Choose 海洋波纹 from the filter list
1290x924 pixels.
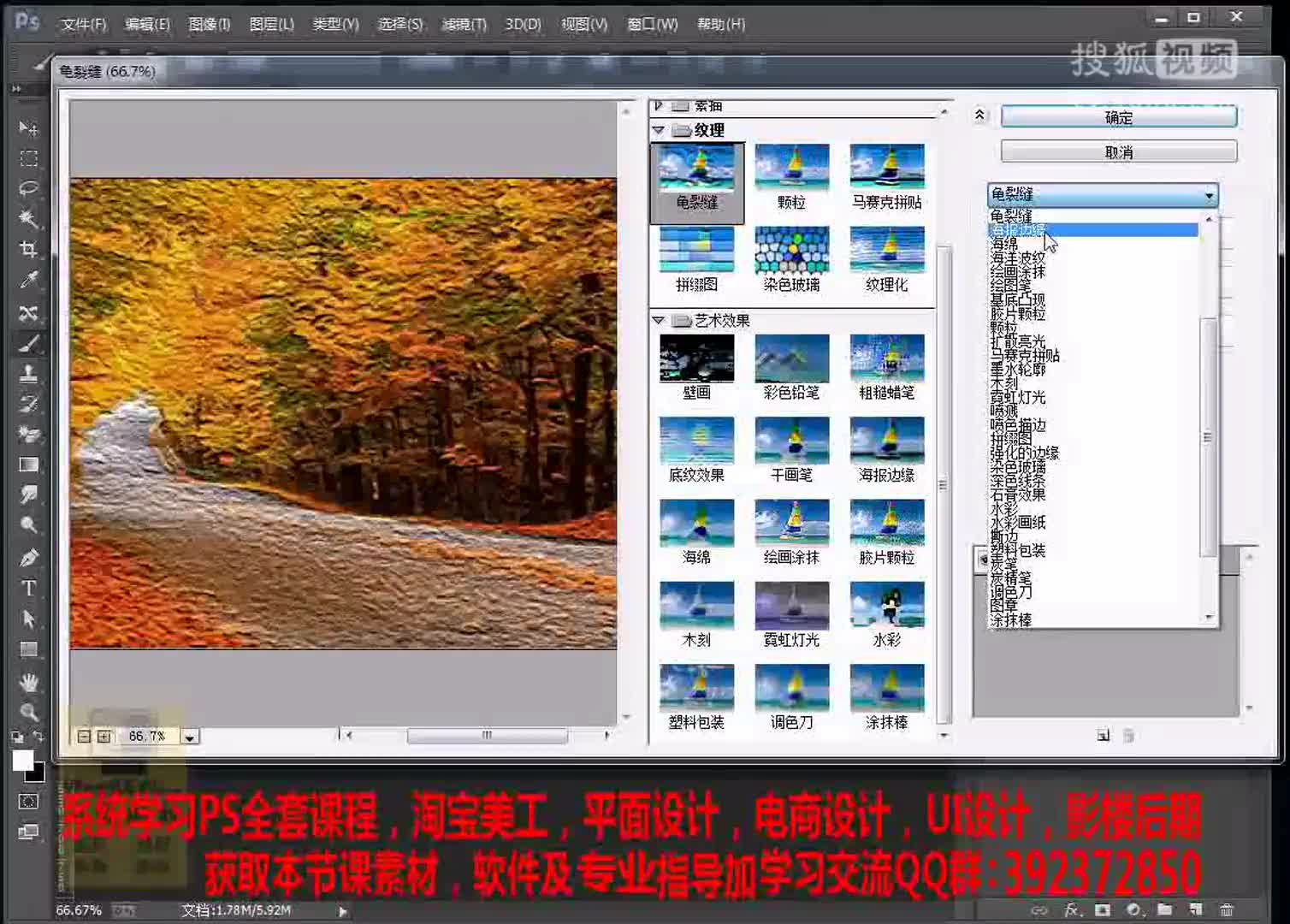pyautogui.click(x=1018, y=258)
